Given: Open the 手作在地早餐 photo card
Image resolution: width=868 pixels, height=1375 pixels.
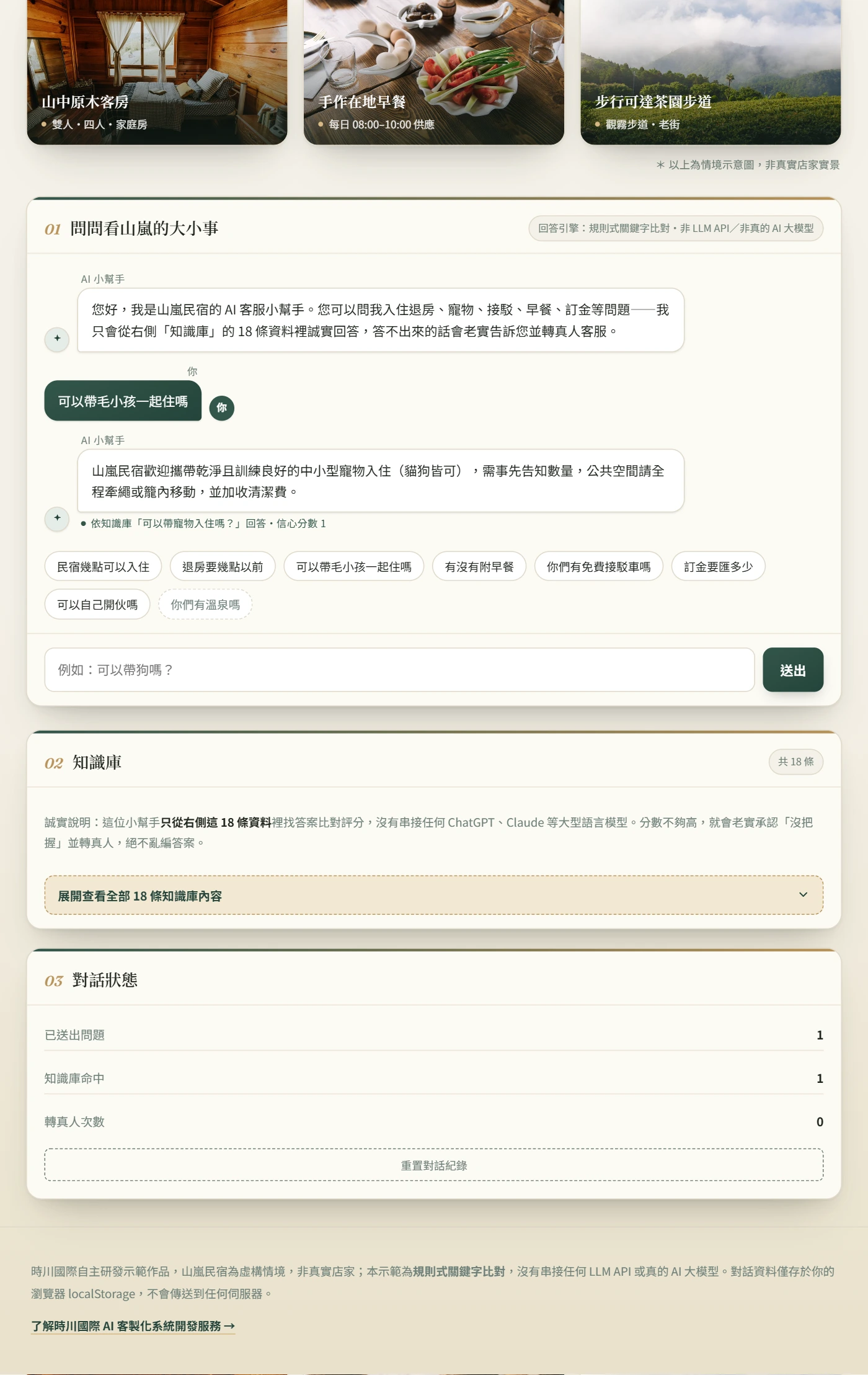Looking at the screenshot, I should 434,72.
